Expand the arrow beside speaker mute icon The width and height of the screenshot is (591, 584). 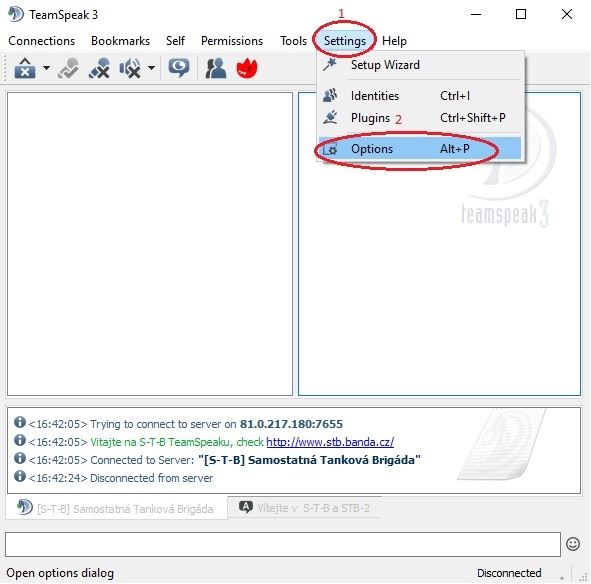point(151,68)
